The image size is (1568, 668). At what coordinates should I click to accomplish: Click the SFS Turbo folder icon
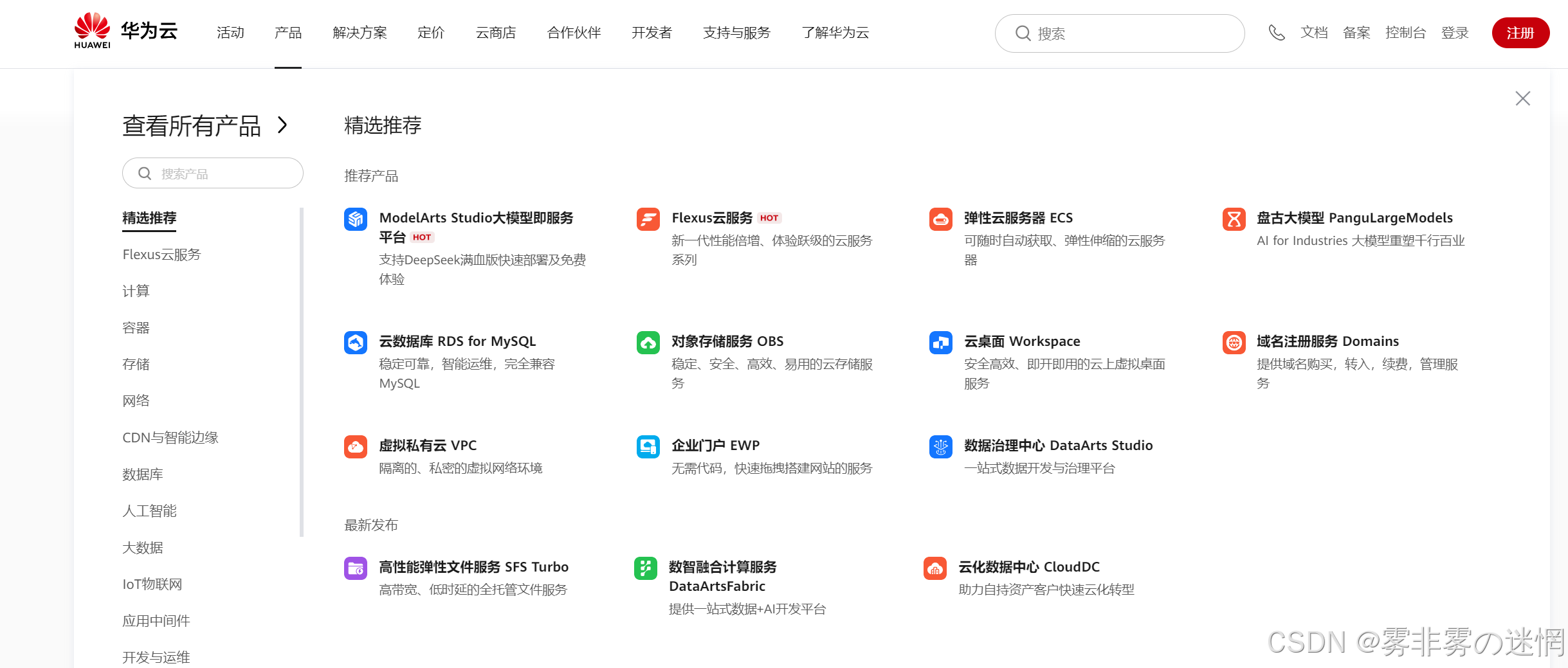pos(356,568)
